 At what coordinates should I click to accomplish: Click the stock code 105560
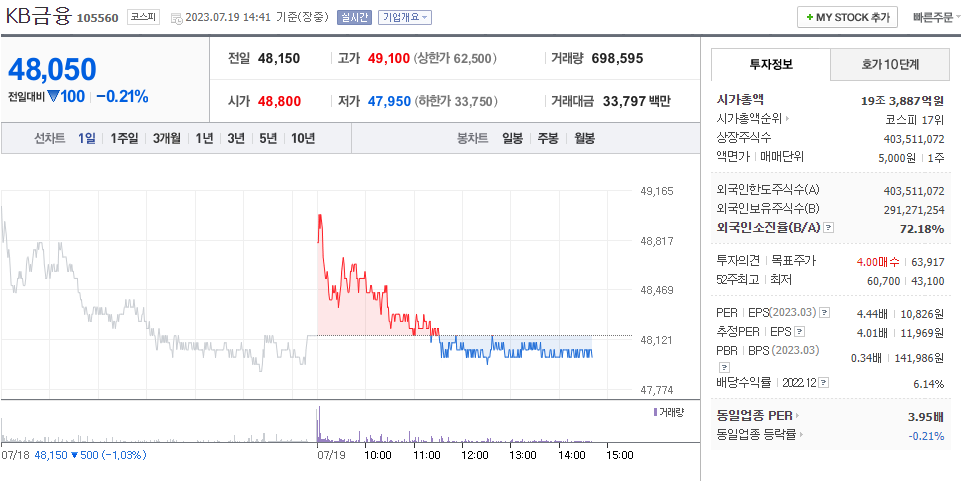click(97, 18)
